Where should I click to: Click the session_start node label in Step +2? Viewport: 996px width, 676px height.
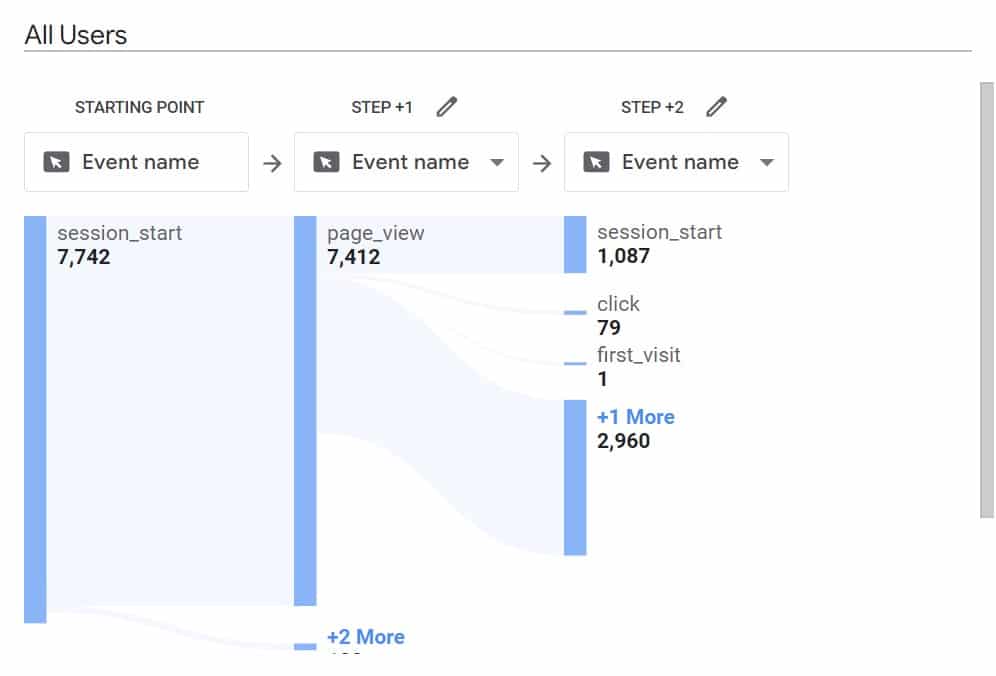[x=659, y=233]
